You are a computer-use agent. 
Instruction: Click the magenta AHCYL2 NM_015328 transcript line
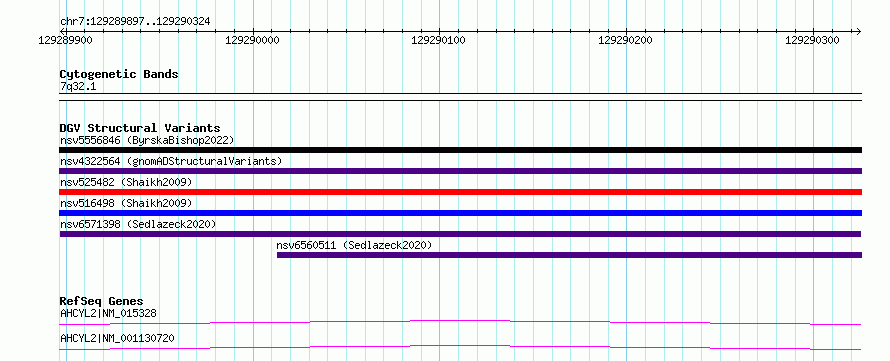pos(460,322)
